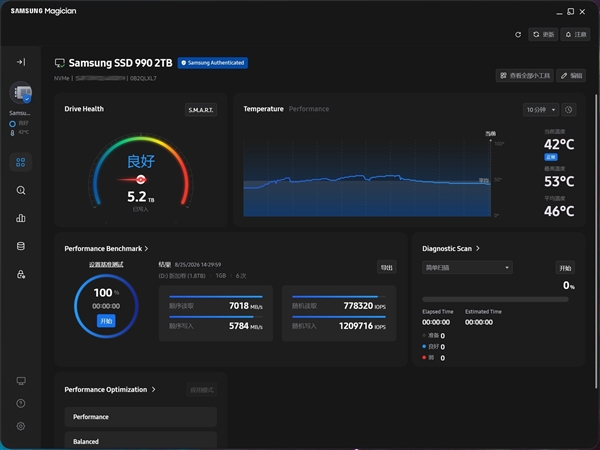Viewport: 600px width, 450px height.
Task: Expand the sidebar with the arrow icon
Action: tap(21, 62)
